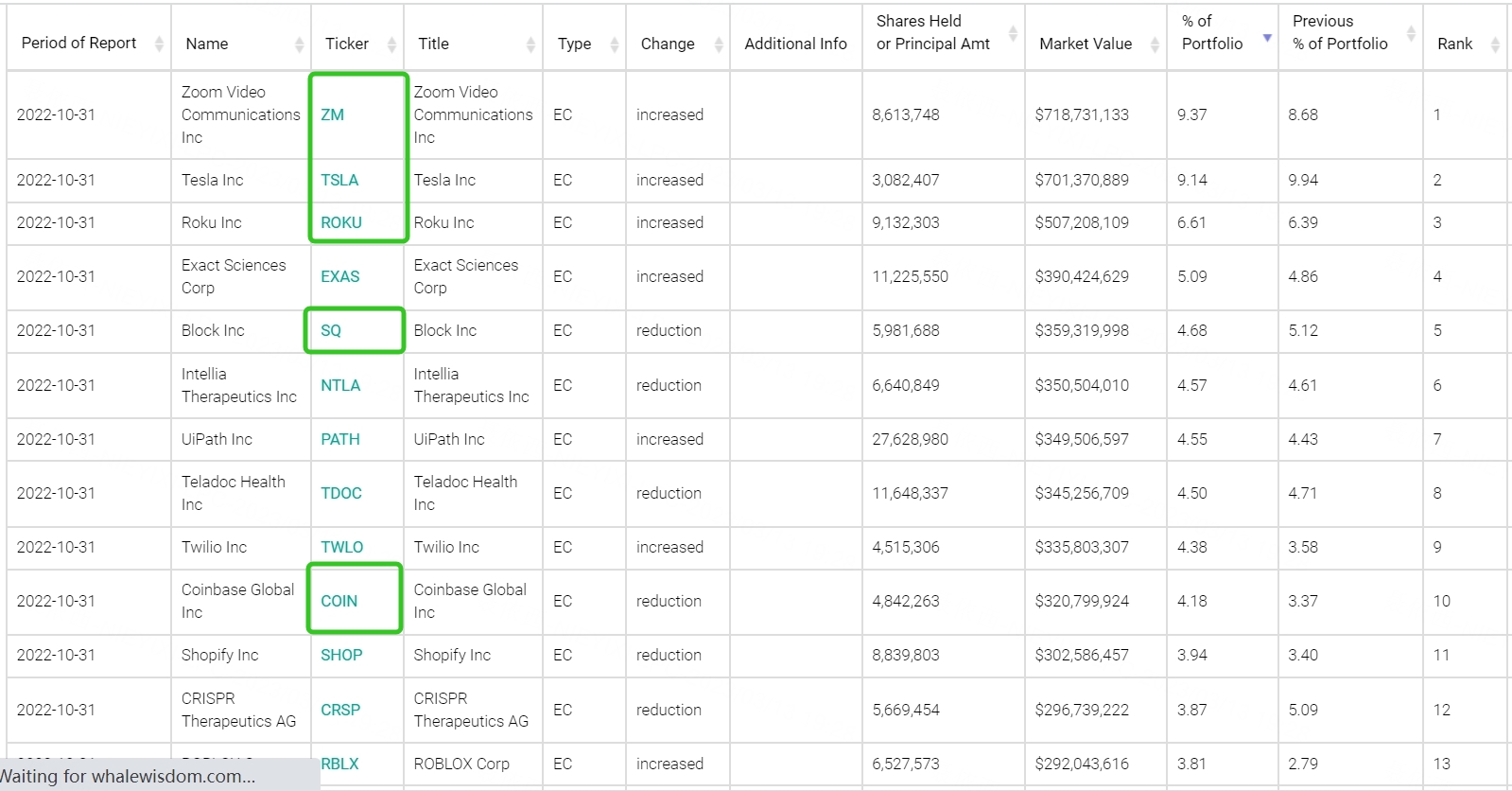Image resolution: width=1512 pixels, height=791 pixels.
Task: Select Intellia Therapeutics Inc in Name column
Action: tap(239, 385)
